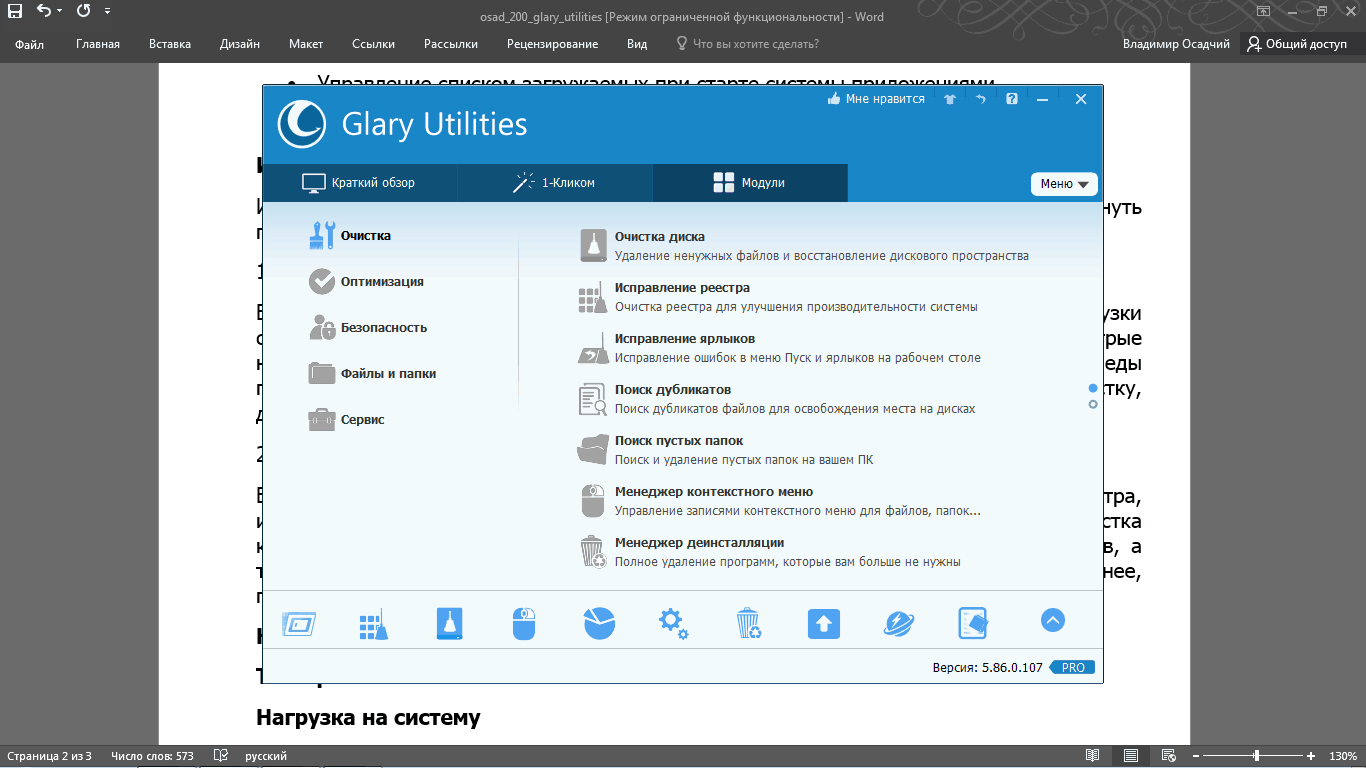This screenshot has height=768, width=1366.
Task: Click the Владимир Осадчий account name
Action: pyautogui.click(x=1176, y=44)
